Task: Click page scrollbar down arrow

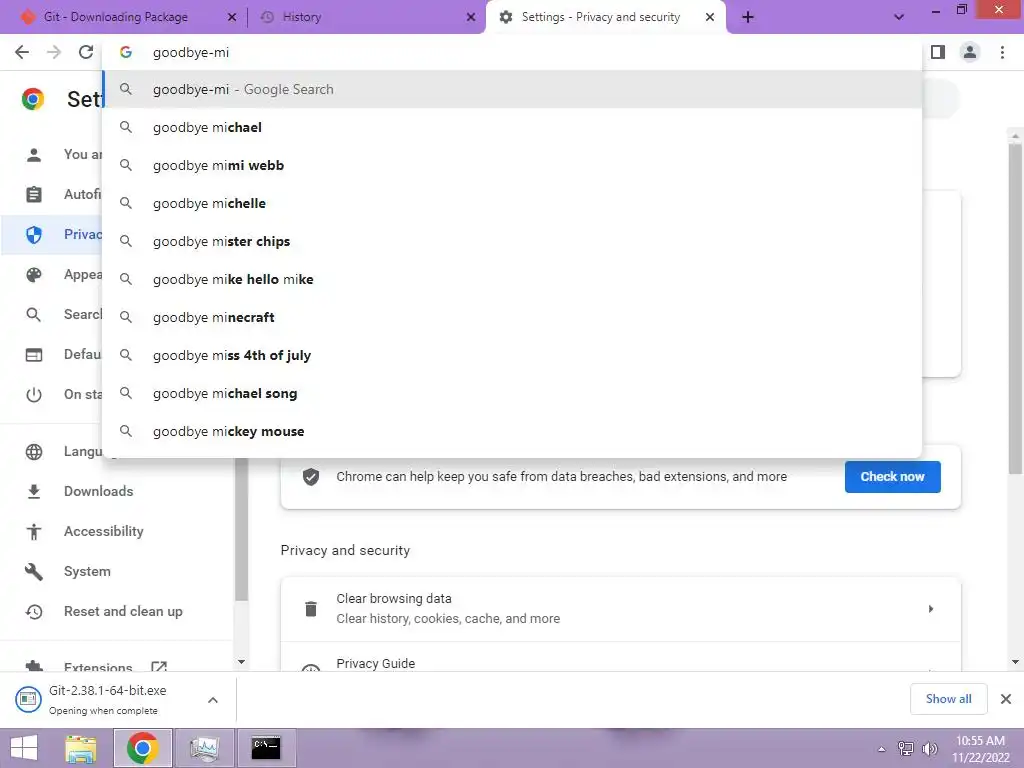Action: click(x=1015, y=662)
